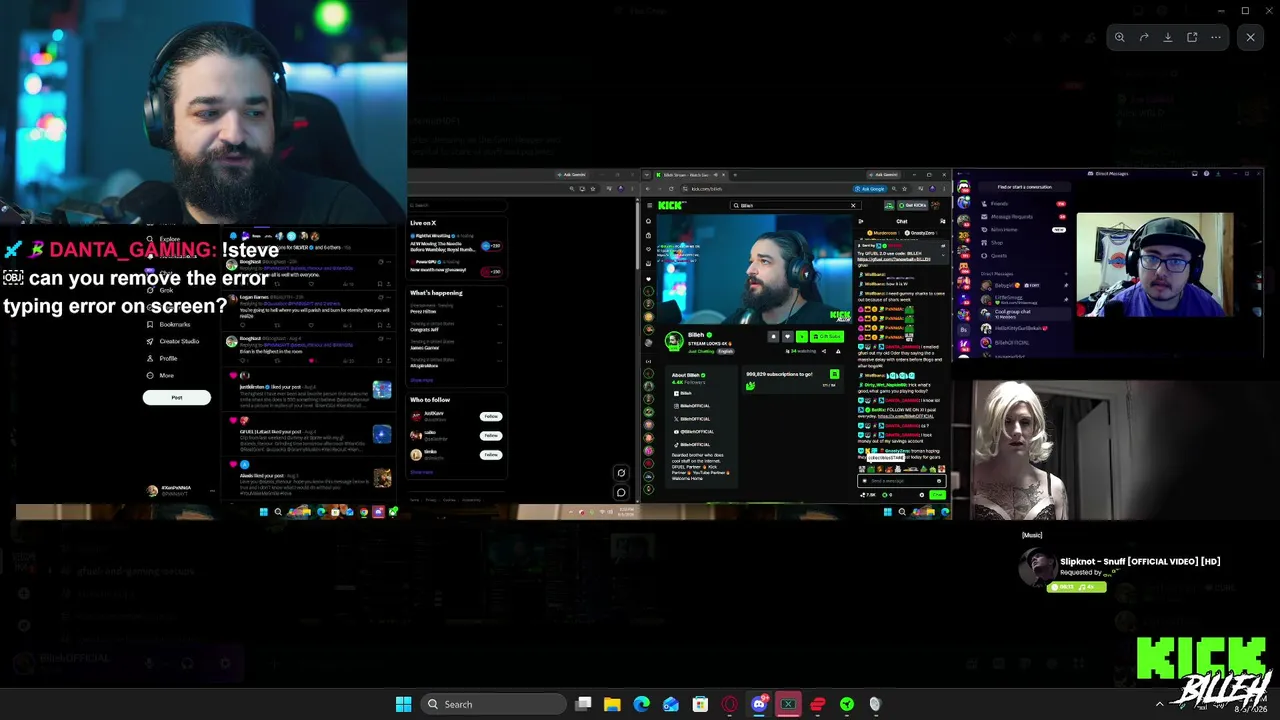Send the message with the green Chat button

pyautogui.click(x=937, y=495)
